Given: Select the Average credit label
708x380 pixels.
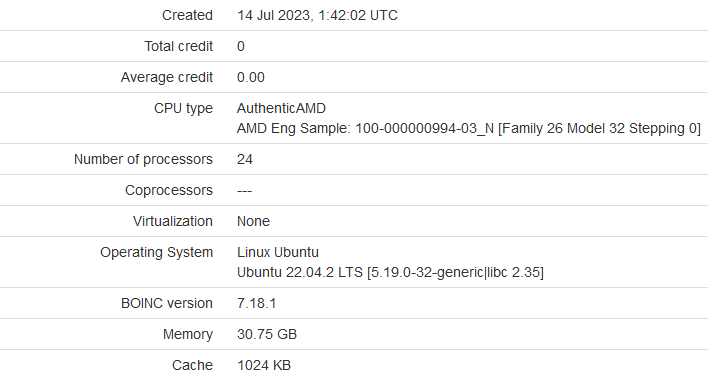Looking at the screenshot, I should (x=167, y=78).
